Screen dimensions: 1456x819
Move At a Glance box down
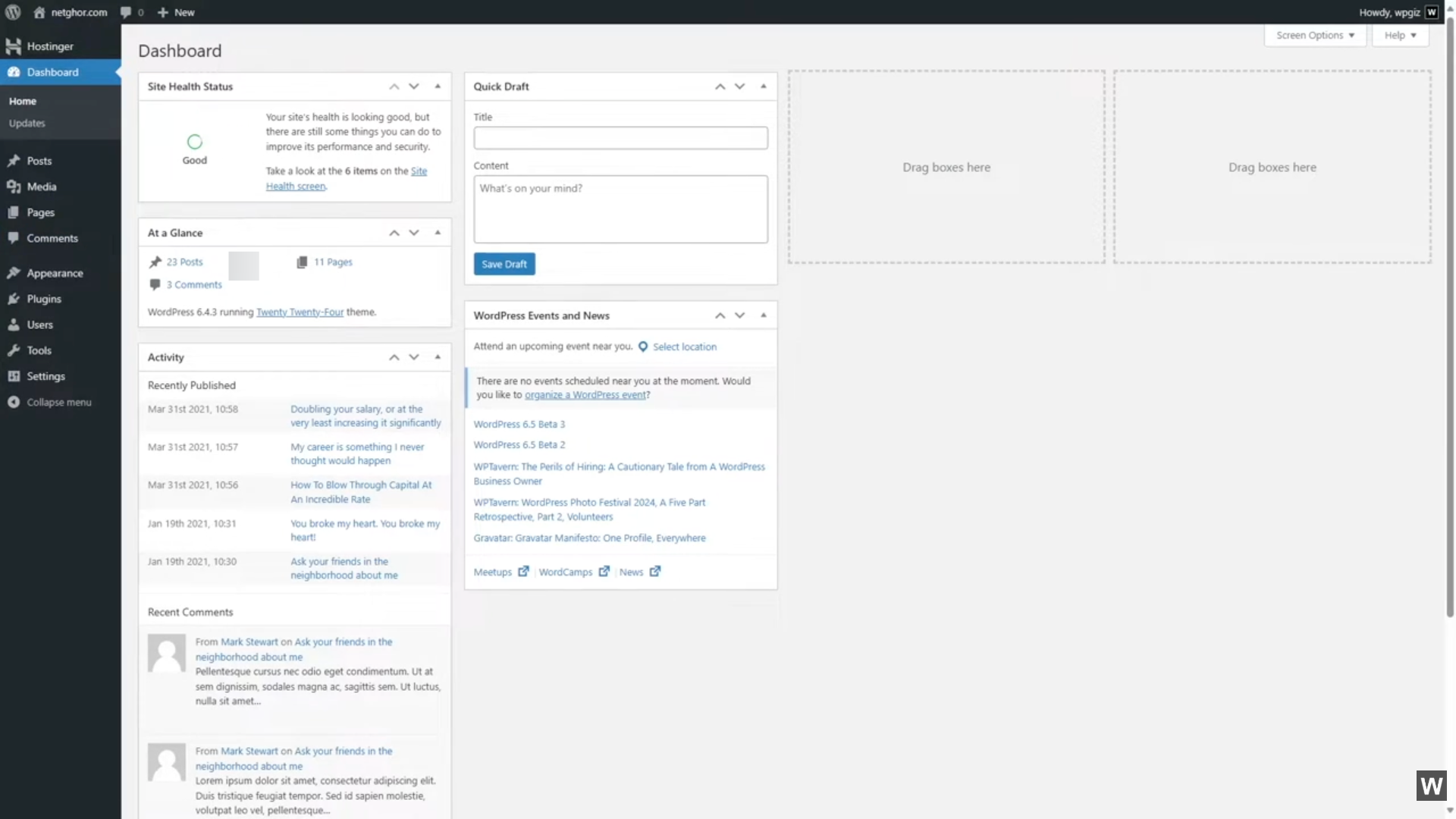coord(414,233)
